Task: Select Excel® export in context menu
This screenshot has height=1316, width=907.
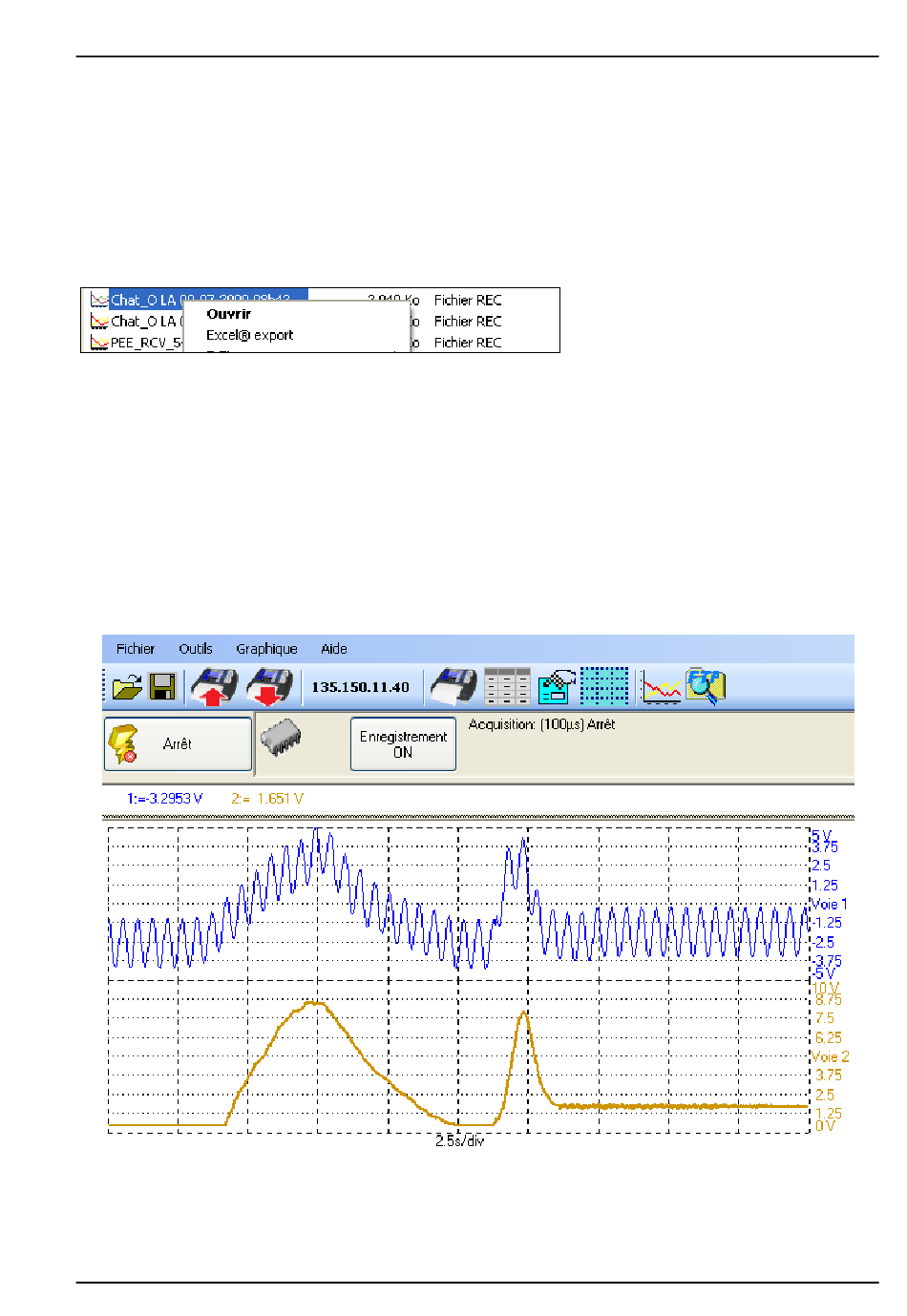Action: point(250,335)
